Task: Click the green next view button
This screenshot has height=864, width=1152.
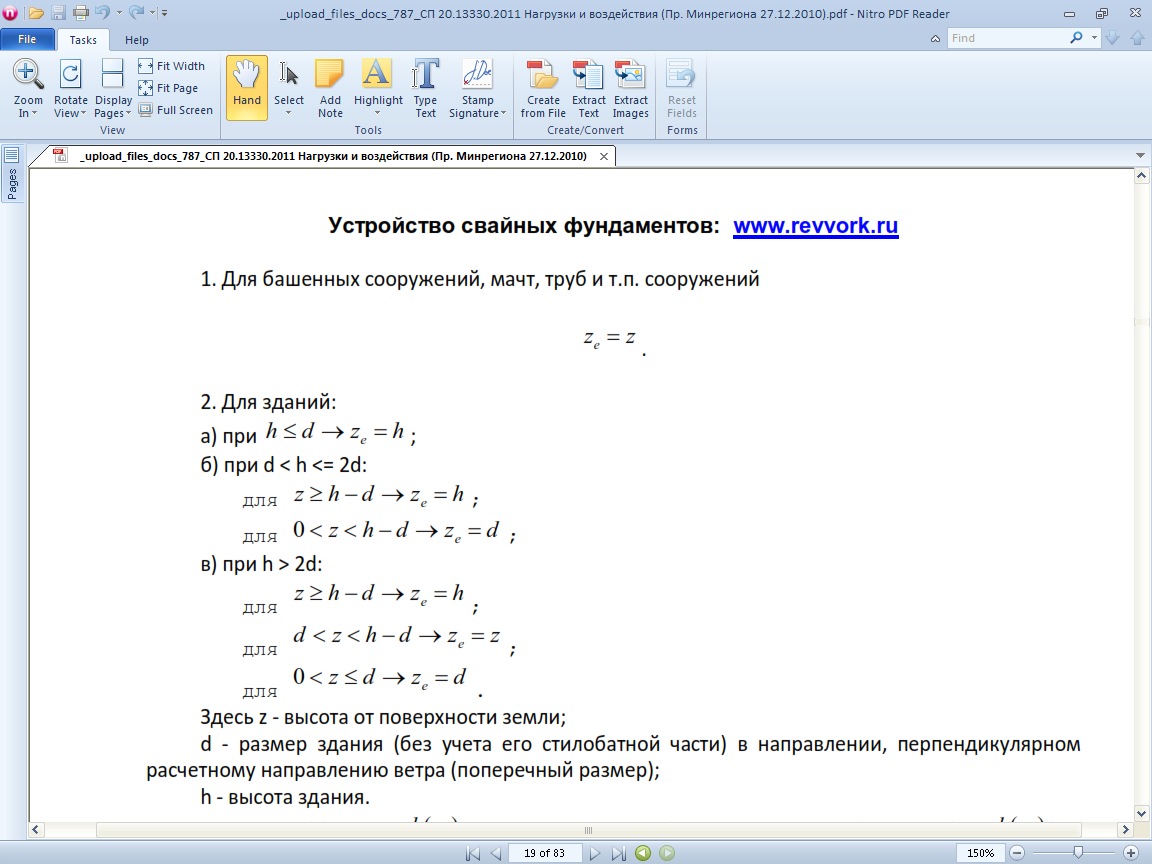Action: click(x=667, y=853)
